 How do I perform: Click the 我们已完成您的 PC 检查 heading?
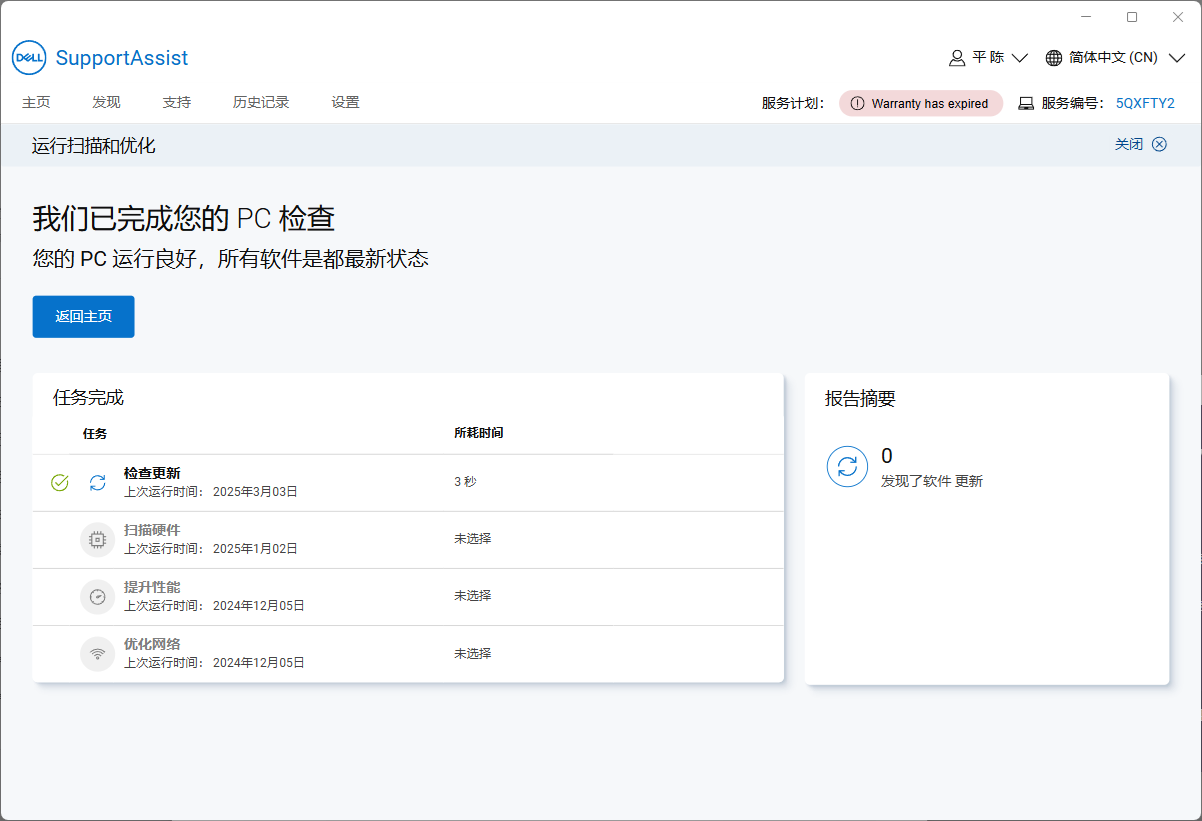pyautogui.click(x=184, y=218)
